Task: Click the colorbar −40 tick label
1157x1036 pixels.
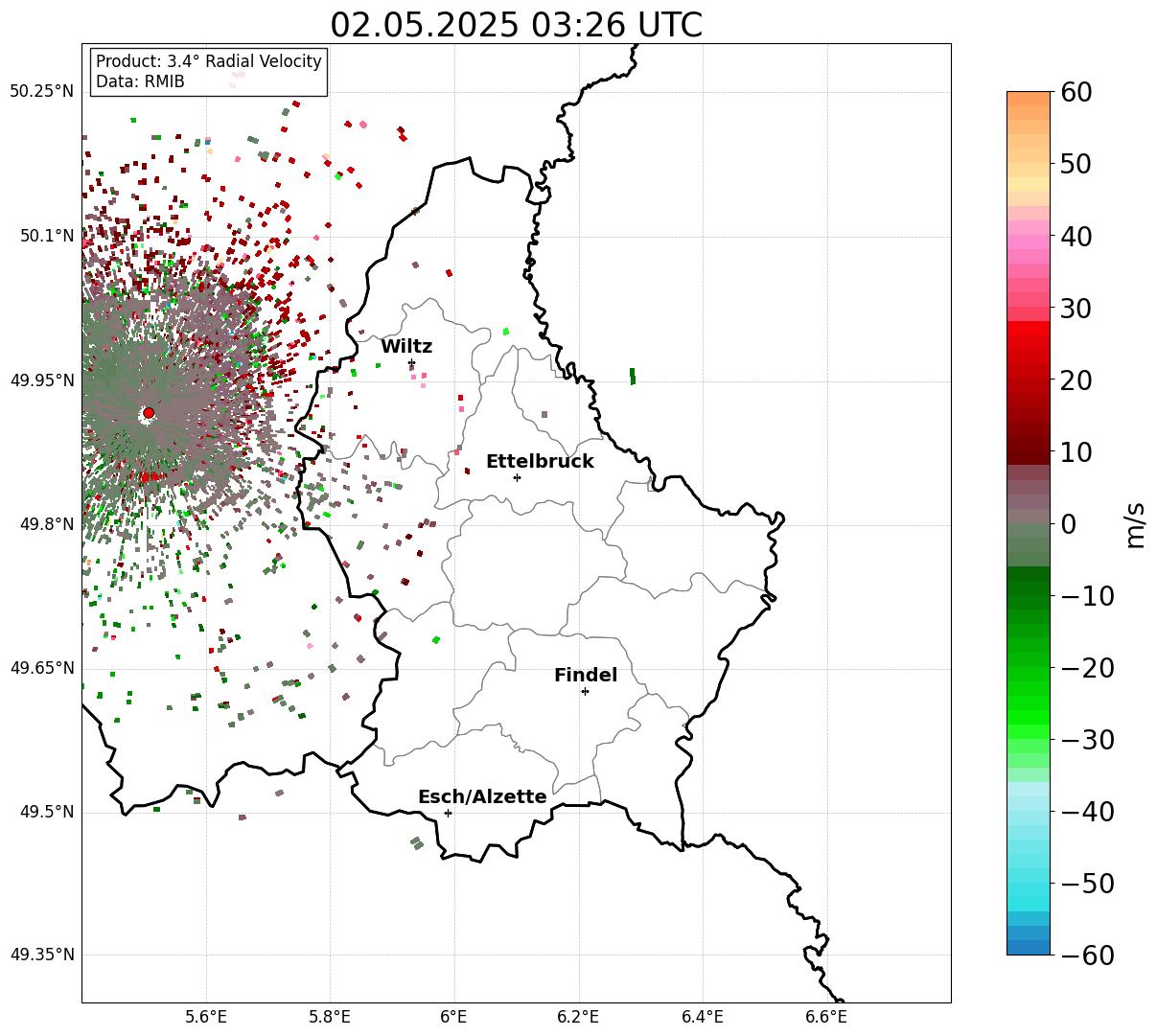Action: pyautogui.click(x=1087, y=811)
